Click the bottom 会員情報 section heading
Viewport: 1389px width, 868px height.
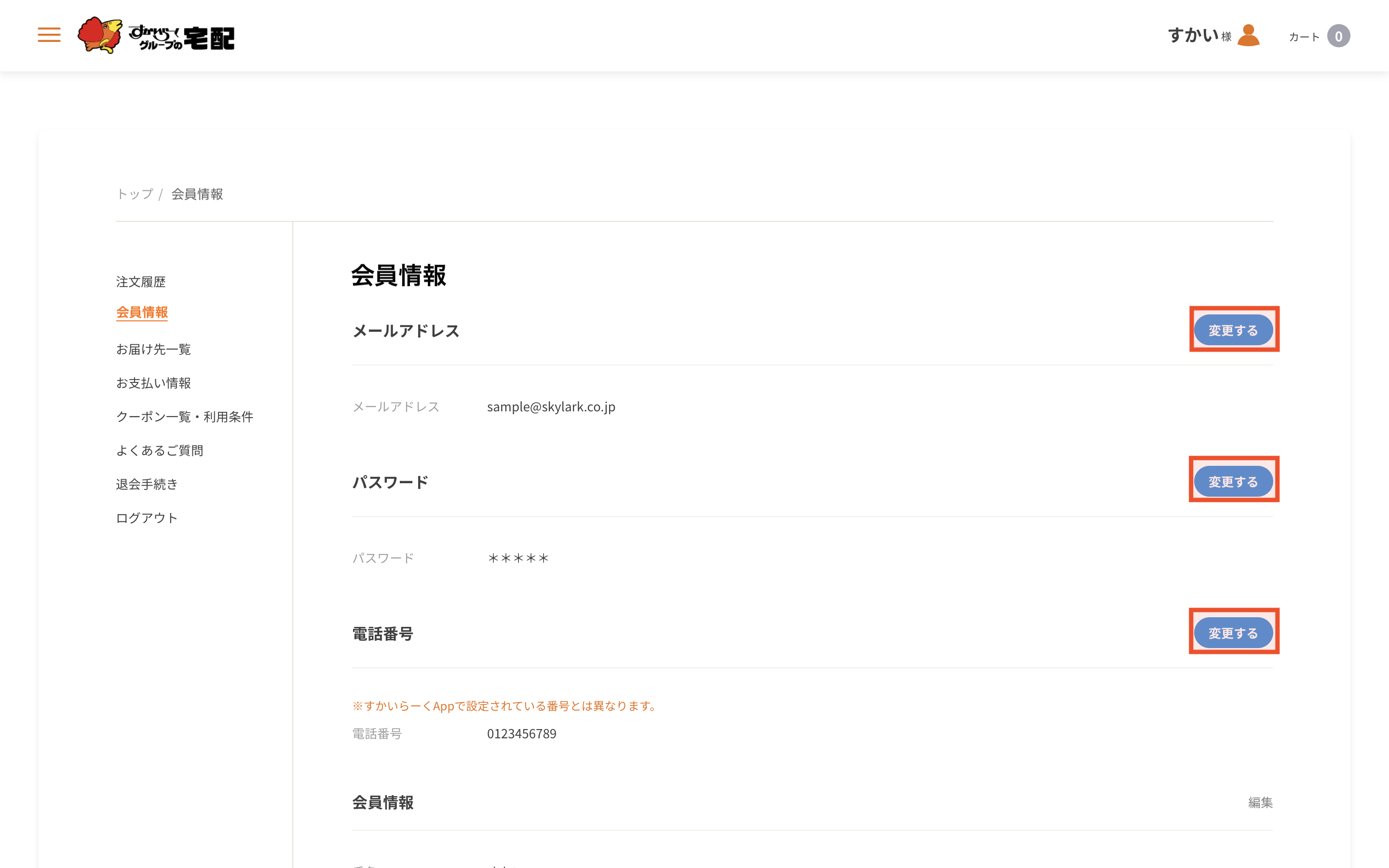pos(383,802)
